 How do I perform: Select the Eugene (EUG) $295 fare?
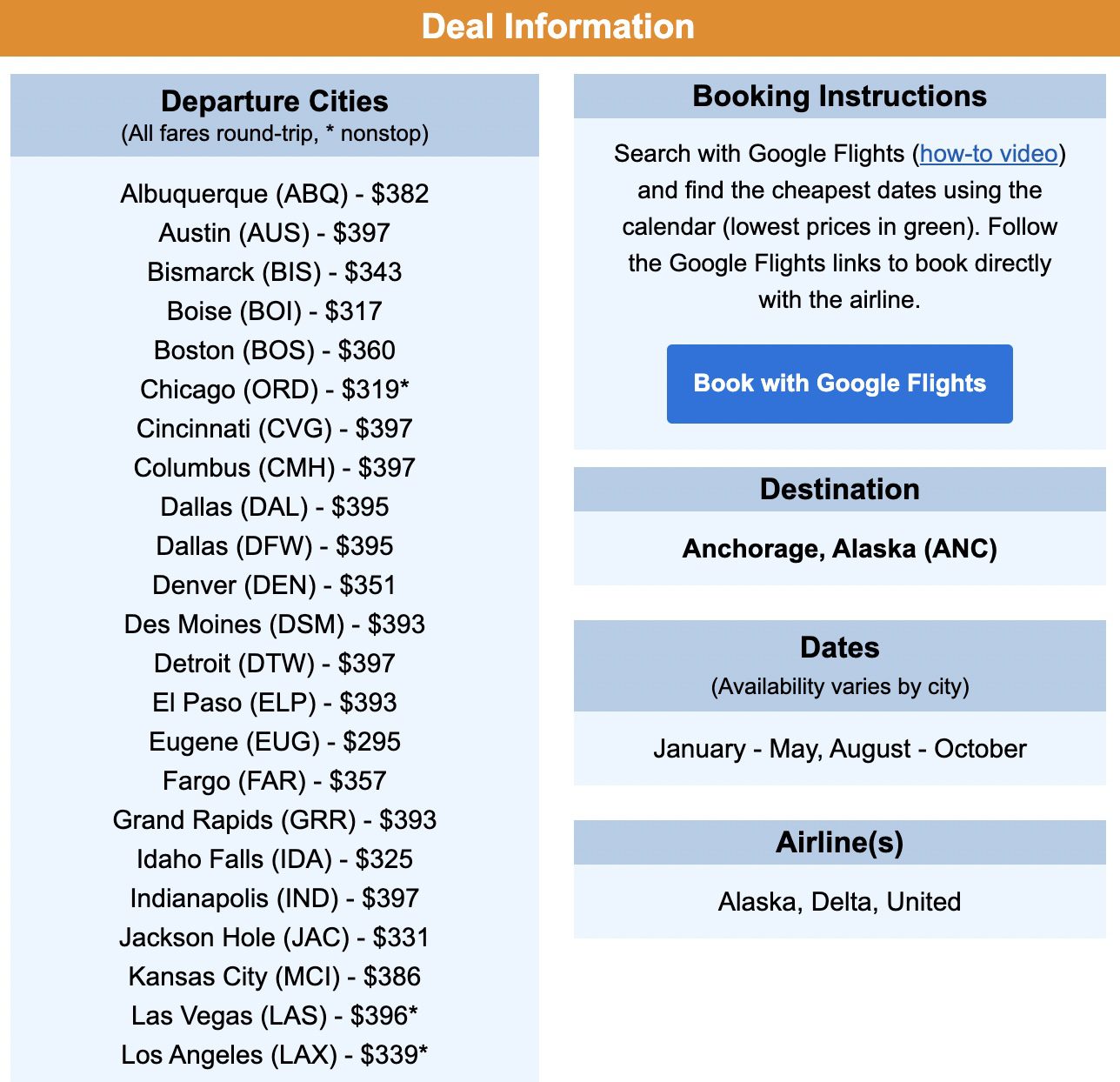tap(275, 742)
